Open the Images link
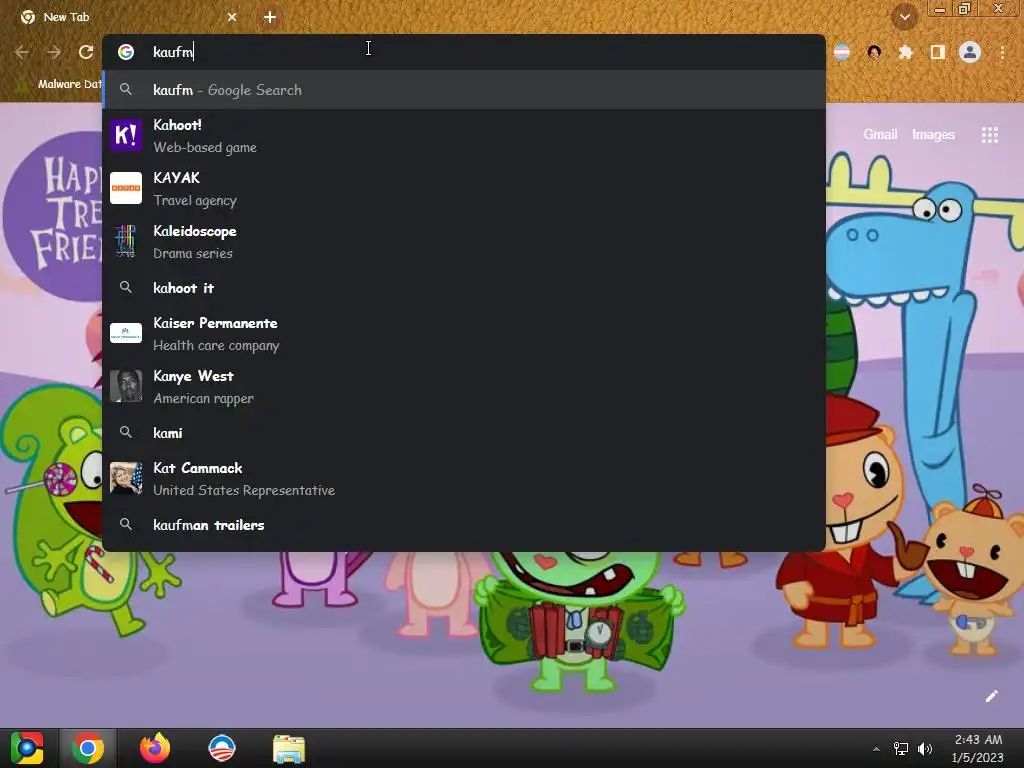The width and height of the screenshot is (1024, 768). (933, 135)
